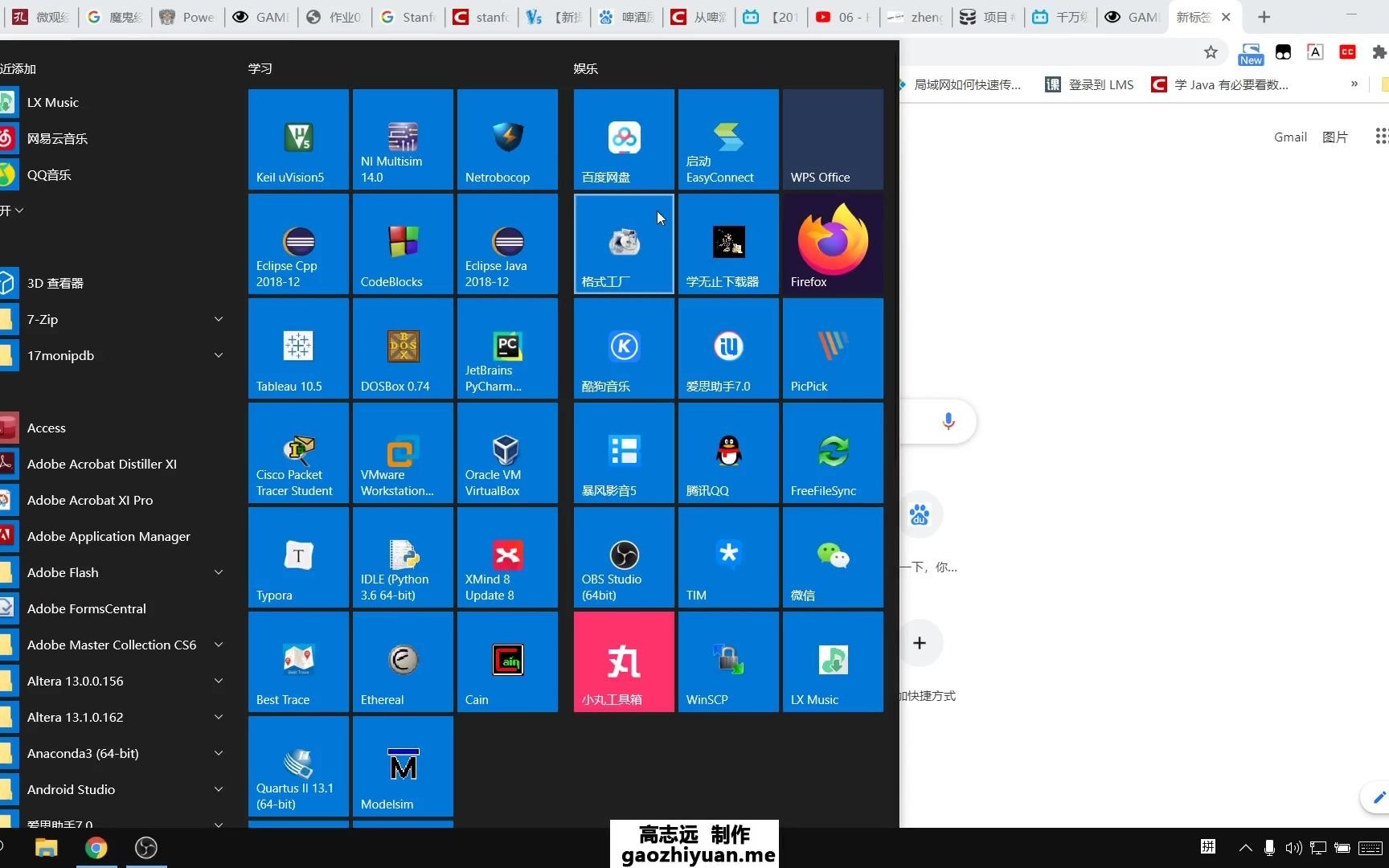Launch Quartus II 13.1 tile
This screenshot has width=1389, height=868.
(x=298, y=766)
